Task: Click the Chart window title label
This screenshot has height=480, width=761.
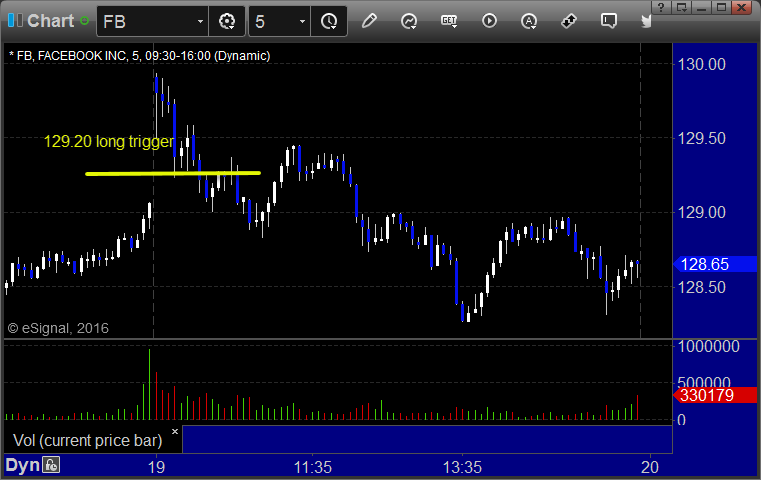Action: 50,21
